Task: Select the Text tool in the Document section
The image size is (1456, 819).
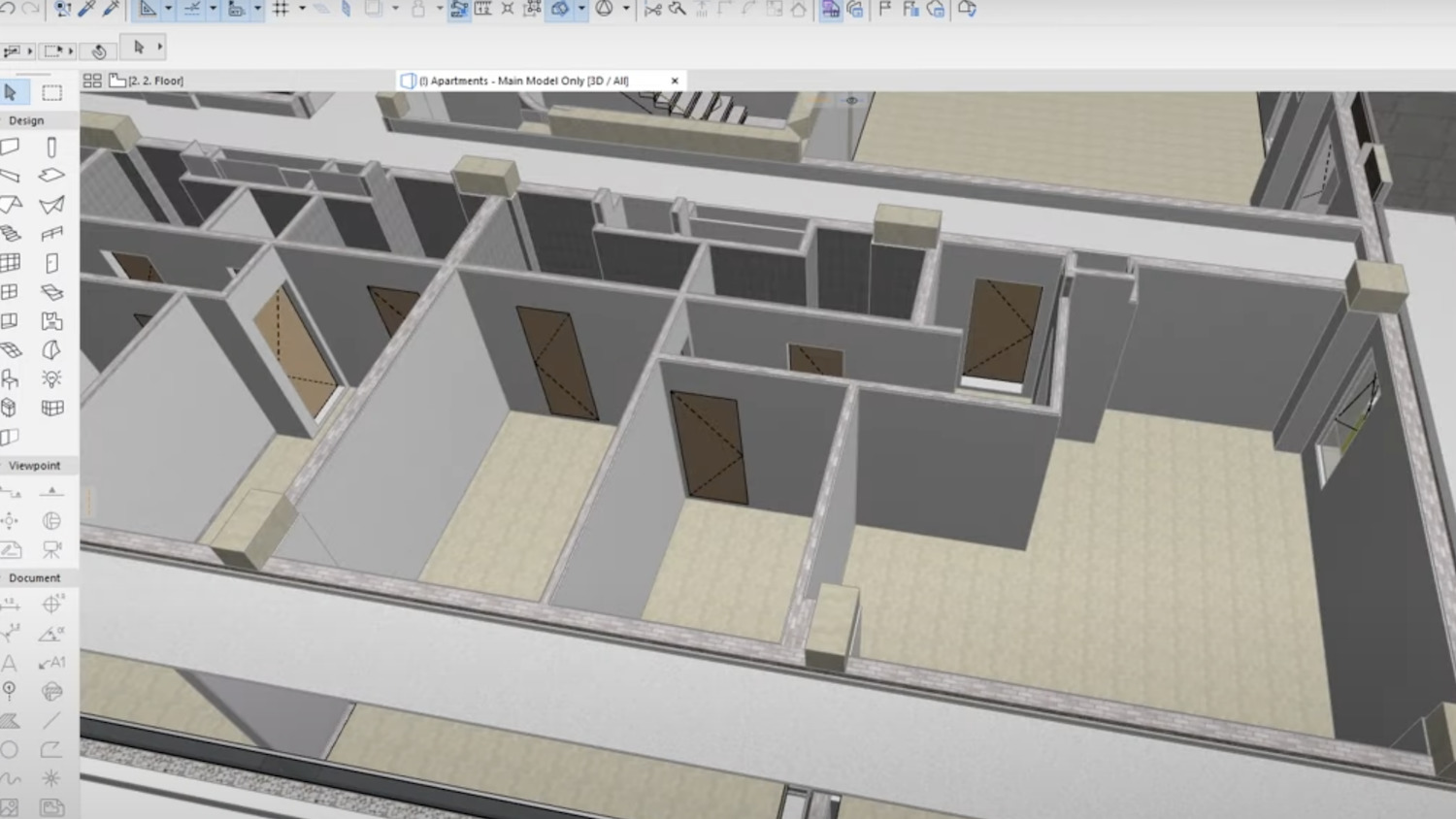Action: pyautogui.click(x=12, y=663)
